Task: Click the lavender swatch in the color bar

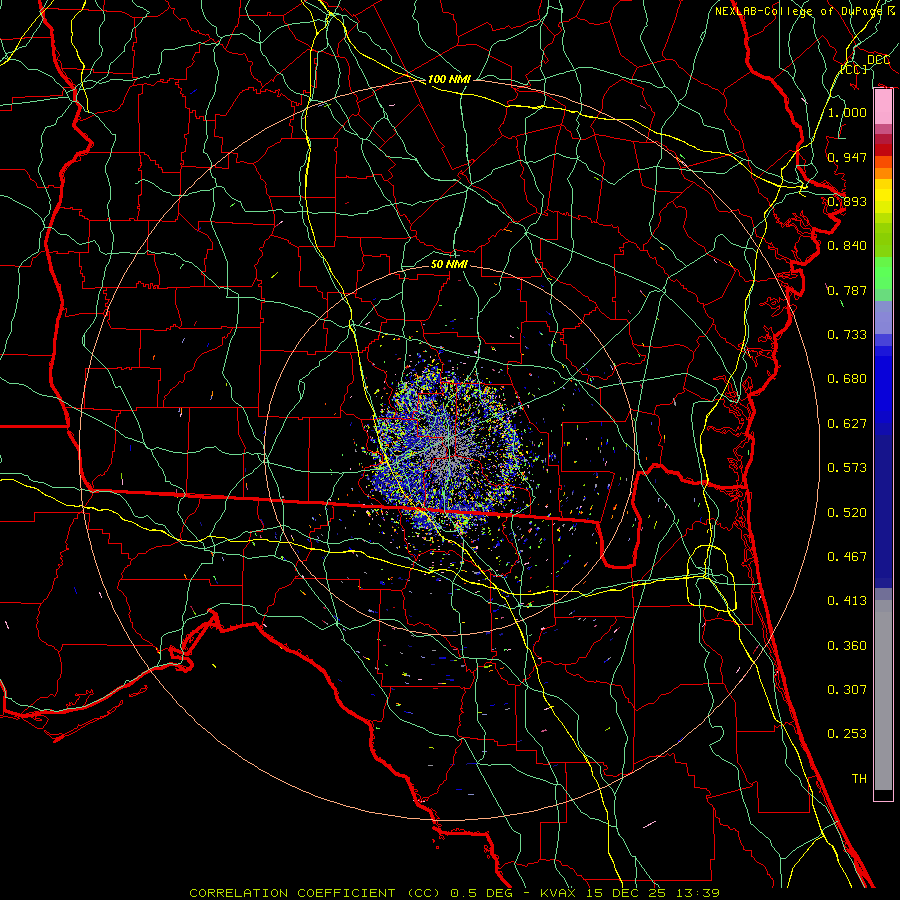Action: (883, 318)
